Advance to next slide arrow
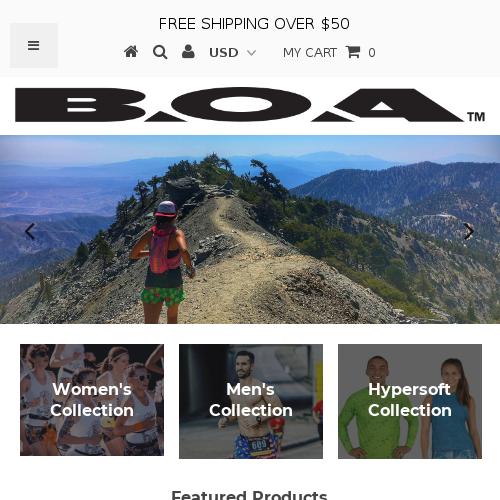The height and width of the screenshot is (500, 500). (x=469, y=231)
